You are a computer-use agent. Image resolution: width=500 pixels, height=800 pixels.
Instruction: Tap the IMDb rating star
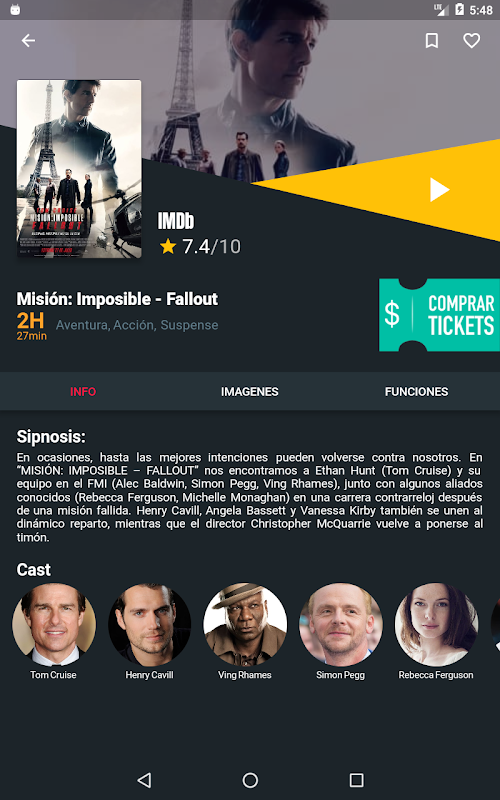(x=167, y=247)
